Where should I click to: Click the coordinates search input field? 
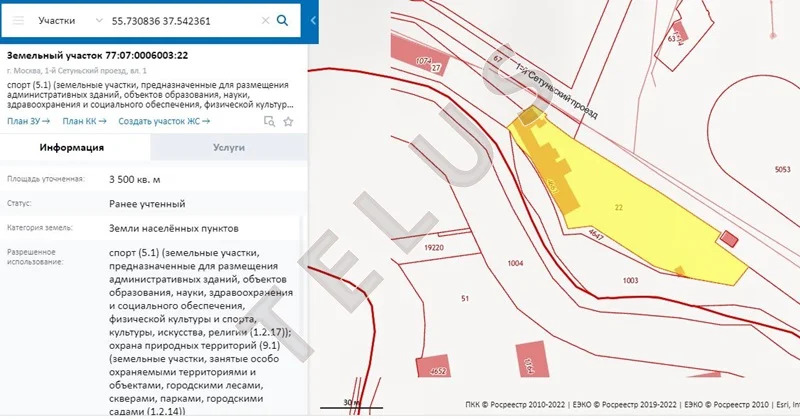(185, 20)
